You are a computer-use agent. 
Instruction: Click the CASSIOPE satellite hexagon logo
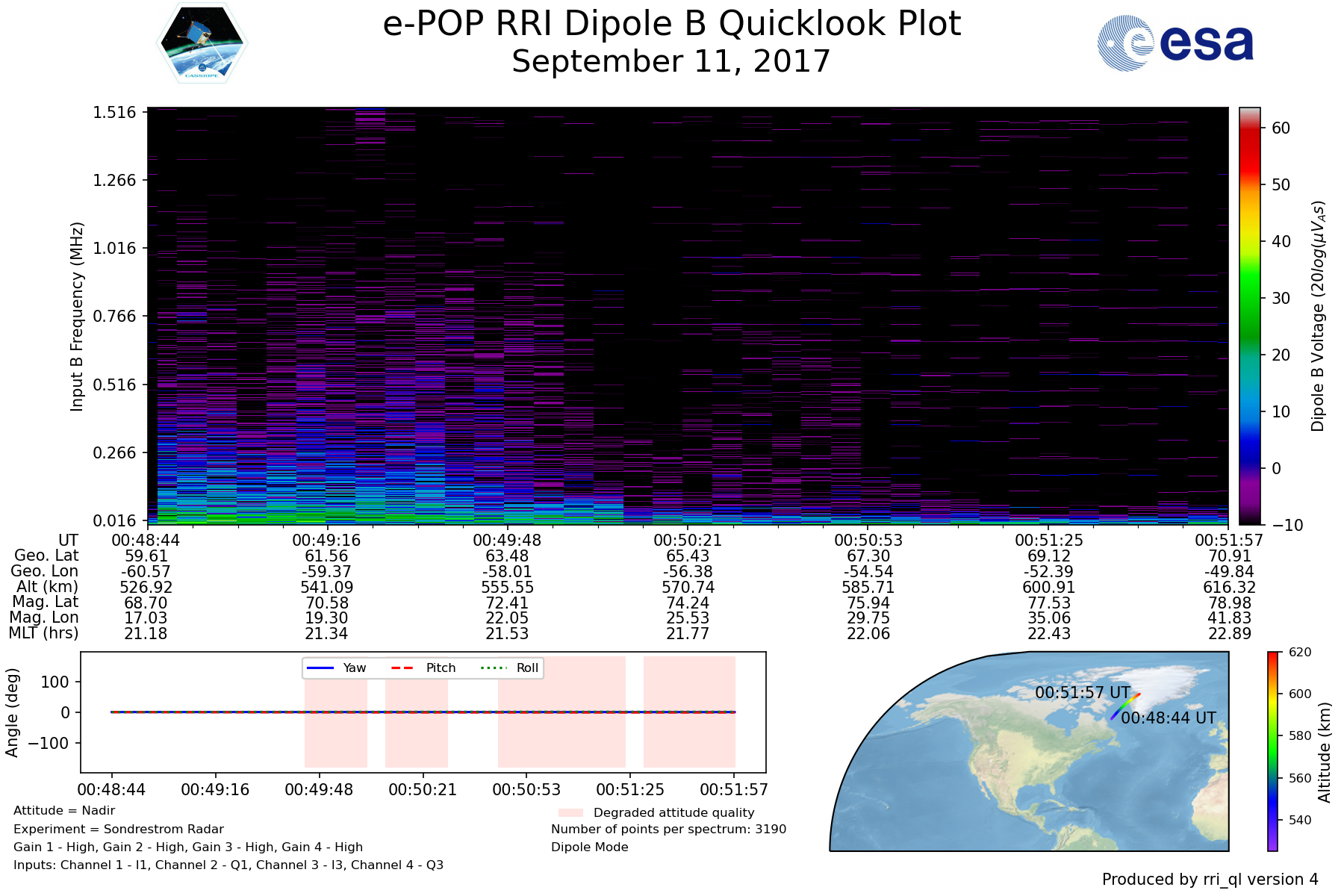(202, 43)
